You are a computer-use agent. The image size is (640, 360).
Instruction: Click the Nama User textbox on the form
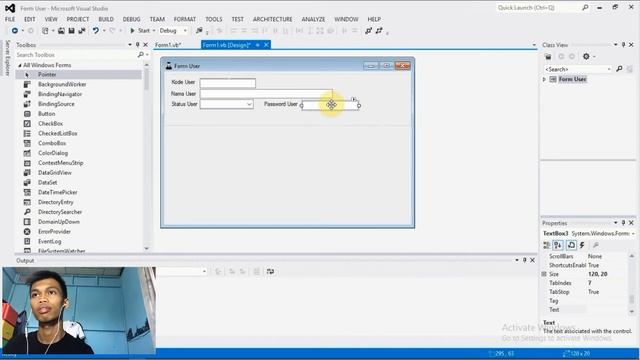(266, 94)
